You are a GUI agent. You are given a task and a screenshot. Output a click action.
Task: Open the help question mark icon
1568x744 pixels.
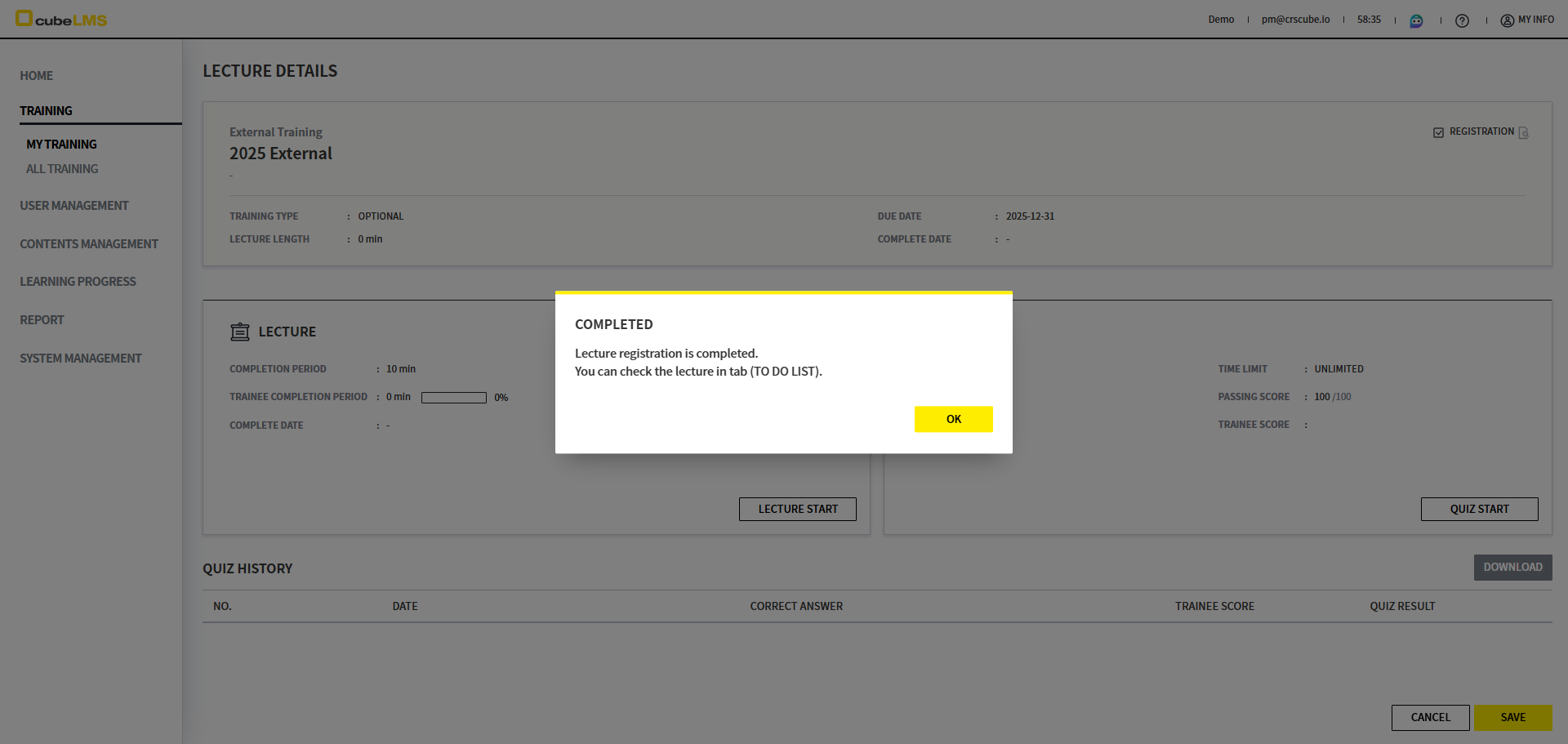(1462, 20)
